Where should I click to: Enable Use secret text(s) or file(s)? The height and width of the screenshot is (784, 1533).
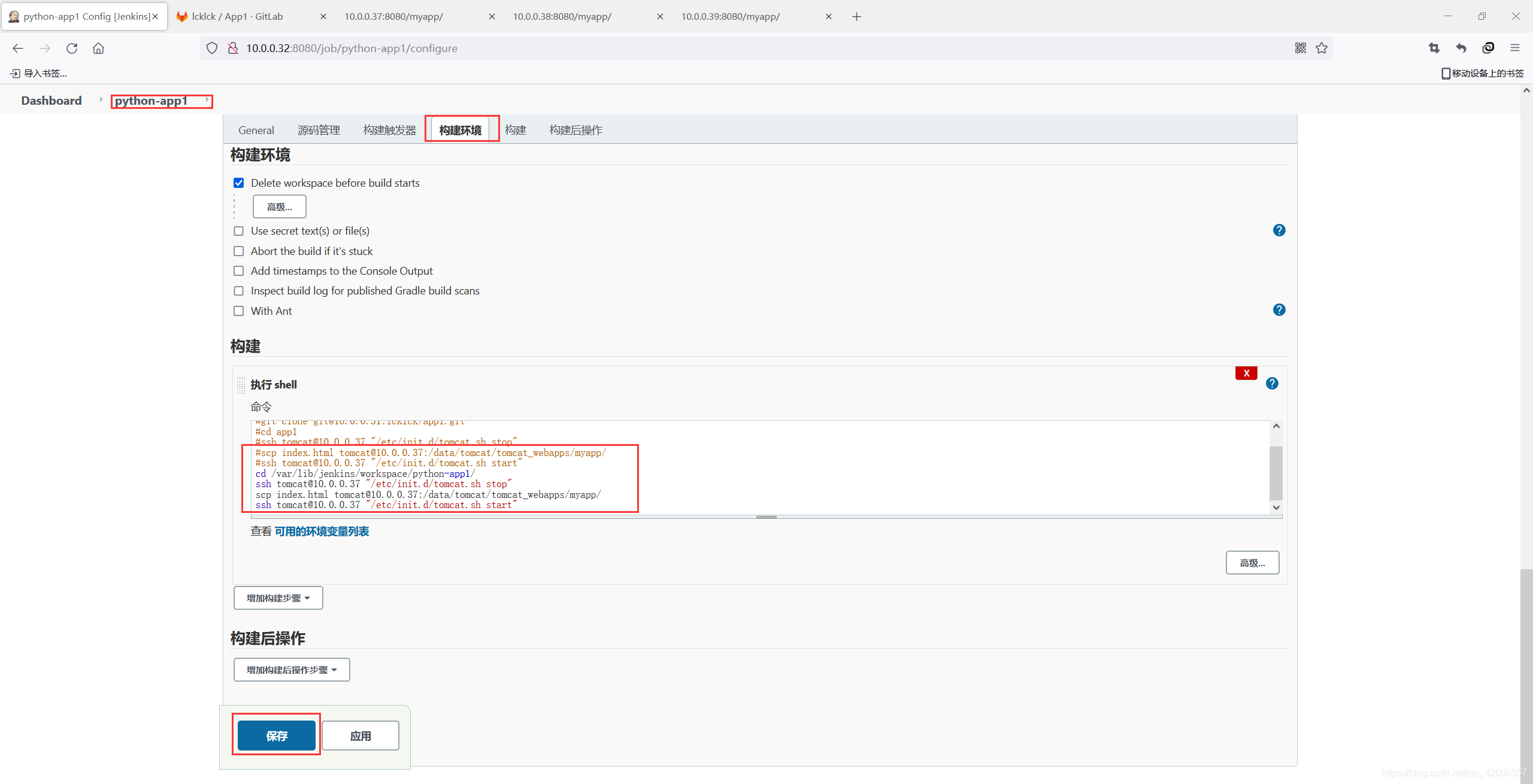239,231
